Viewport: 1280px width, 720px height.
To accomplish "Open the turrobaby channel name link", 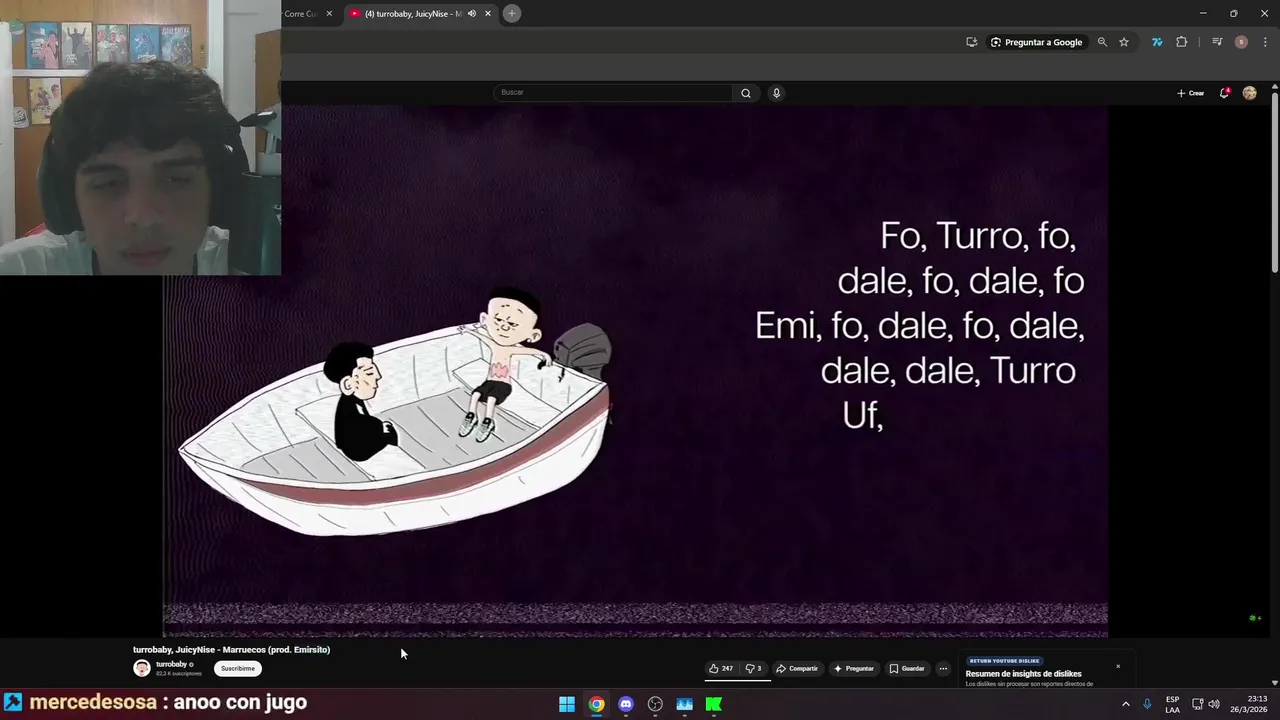I will pyautogui.click(x=172, y=664).
